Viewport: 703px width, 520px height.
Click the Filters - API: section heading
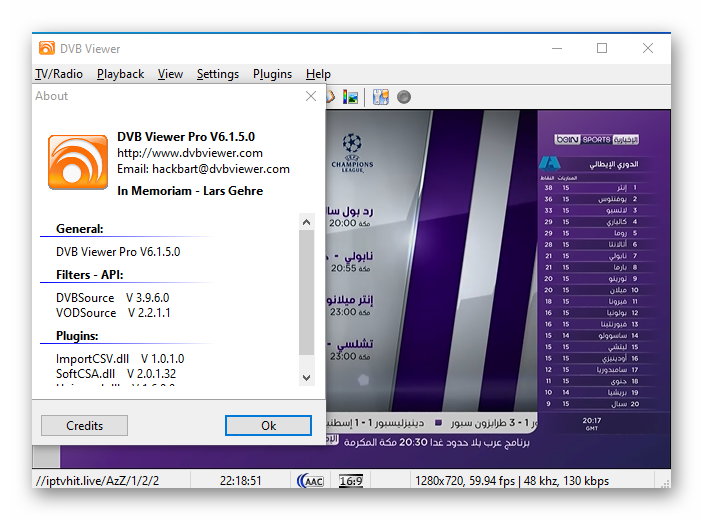pos(90,275)
